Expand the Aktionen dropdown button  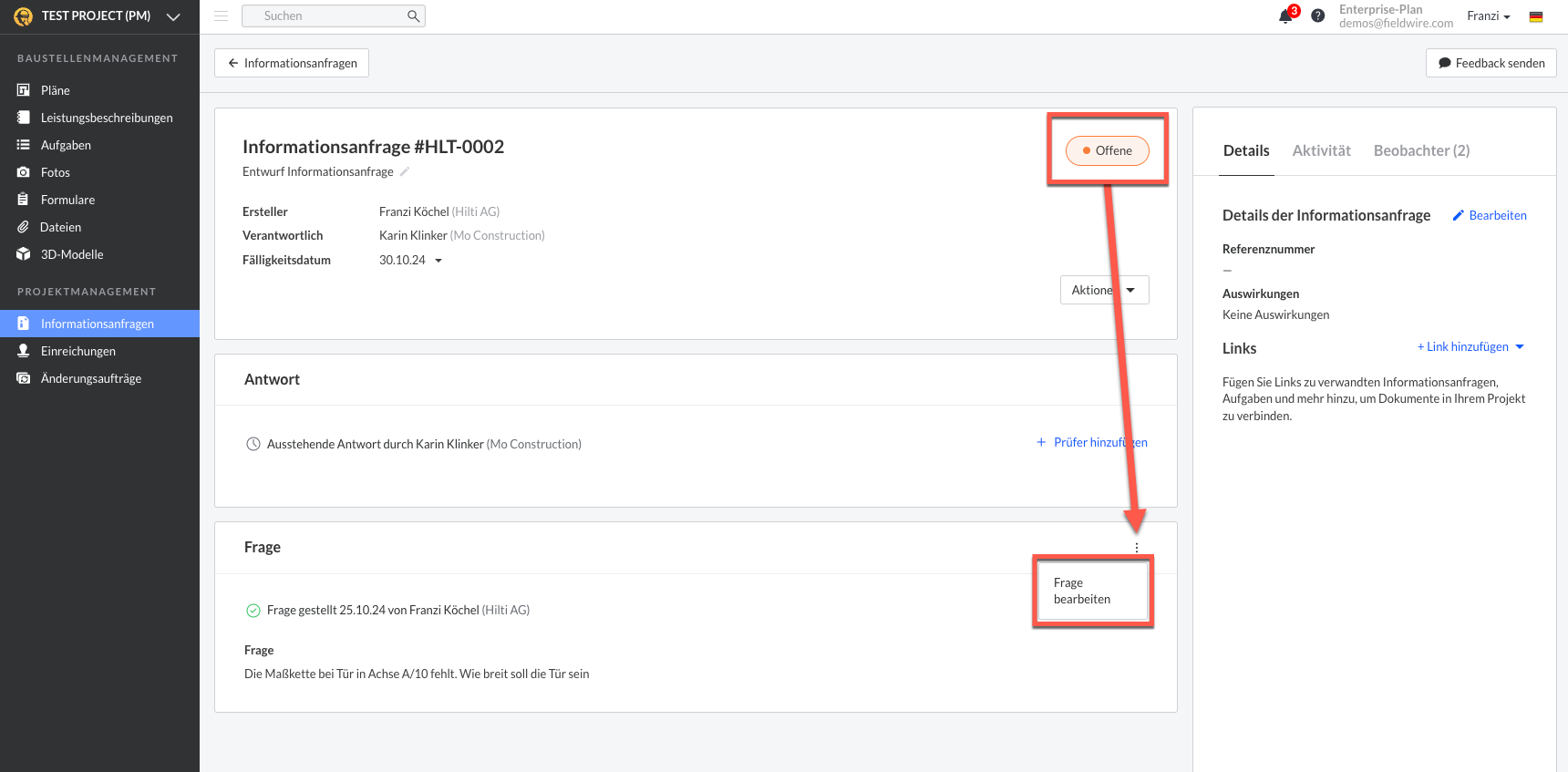point(1104,290)
